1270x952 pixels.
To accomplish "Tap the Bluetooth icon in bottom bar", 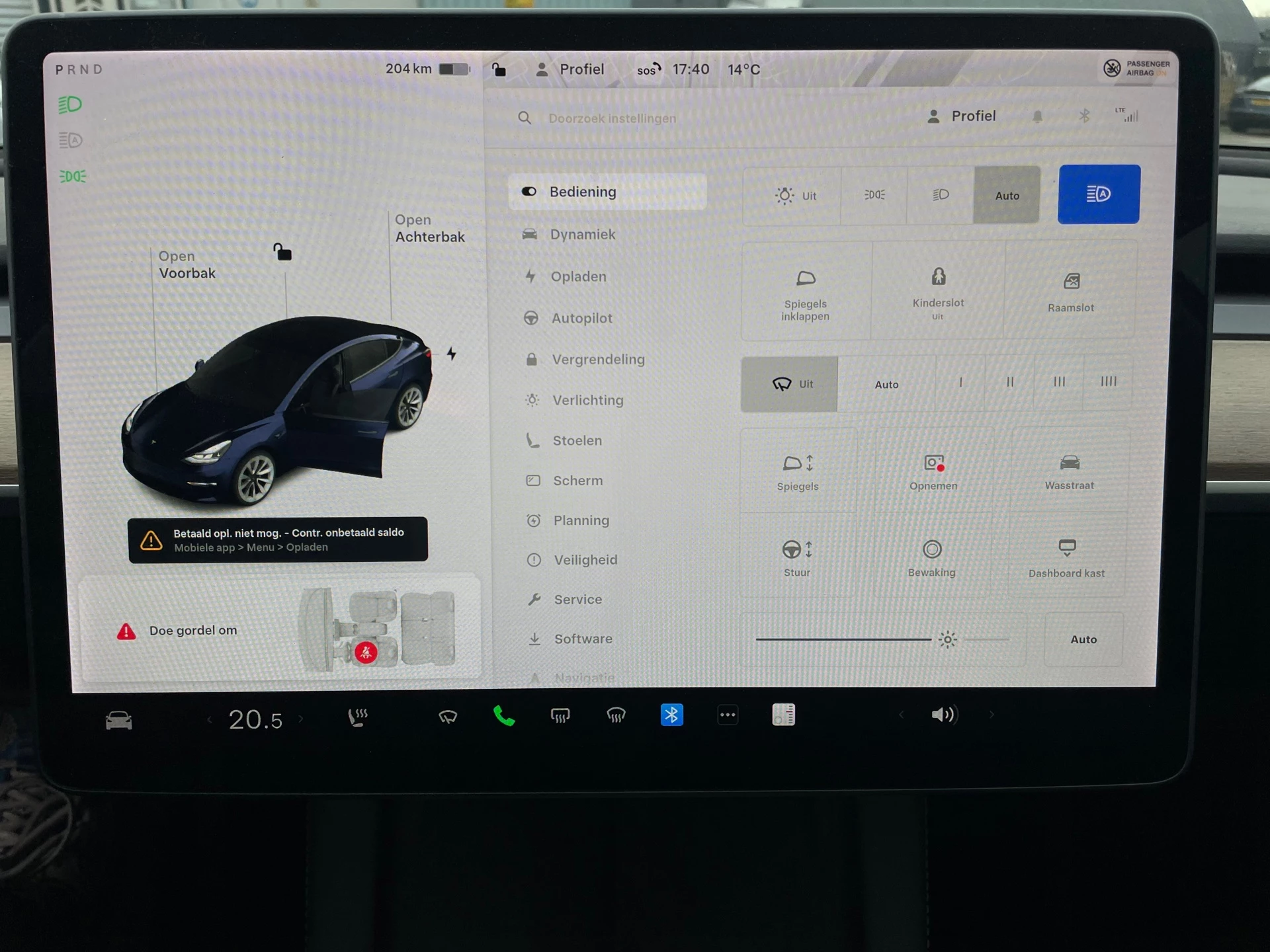I will coord(672,715).
